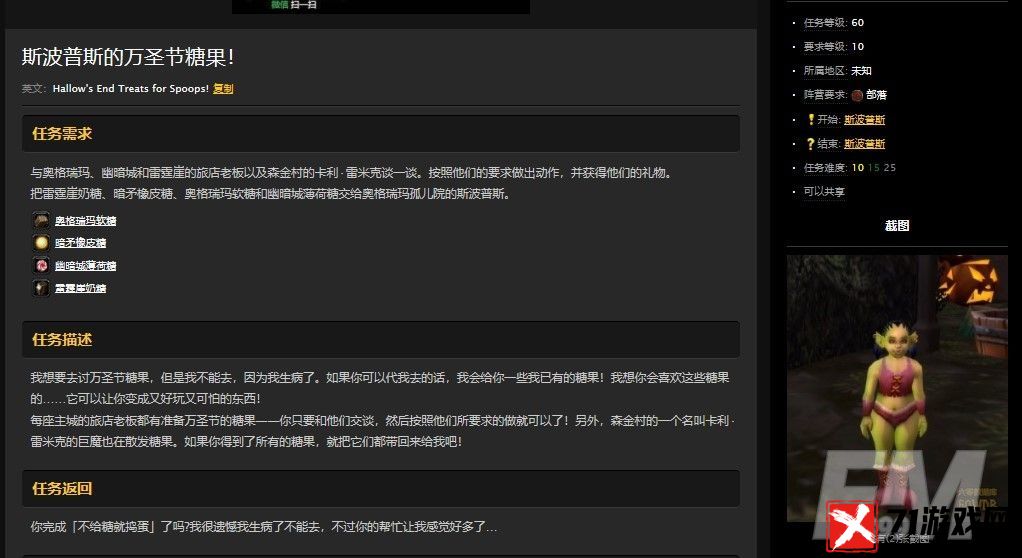Open the 斯波普斯 link beside 开始
Screen dimensions: 1022x558
coord(864,119)
